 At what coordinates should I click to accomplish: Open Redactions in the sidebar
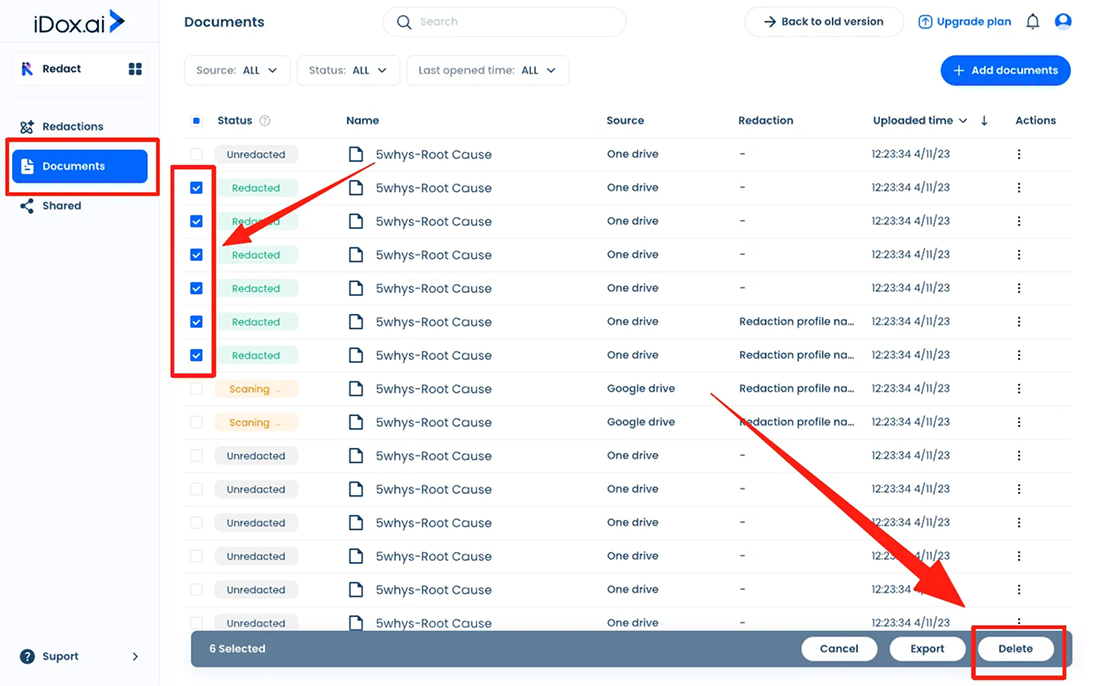[72, 127]
